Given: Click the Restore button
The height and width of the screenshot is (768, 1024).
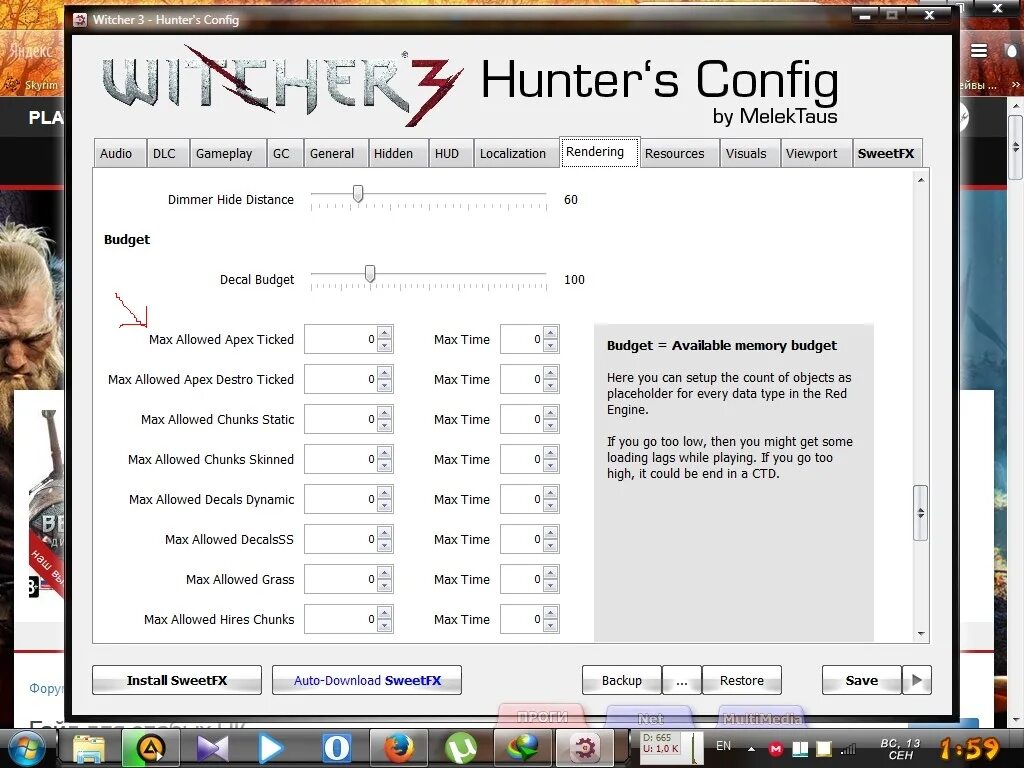Looking at the screenshot, I should tap(742, 680).
